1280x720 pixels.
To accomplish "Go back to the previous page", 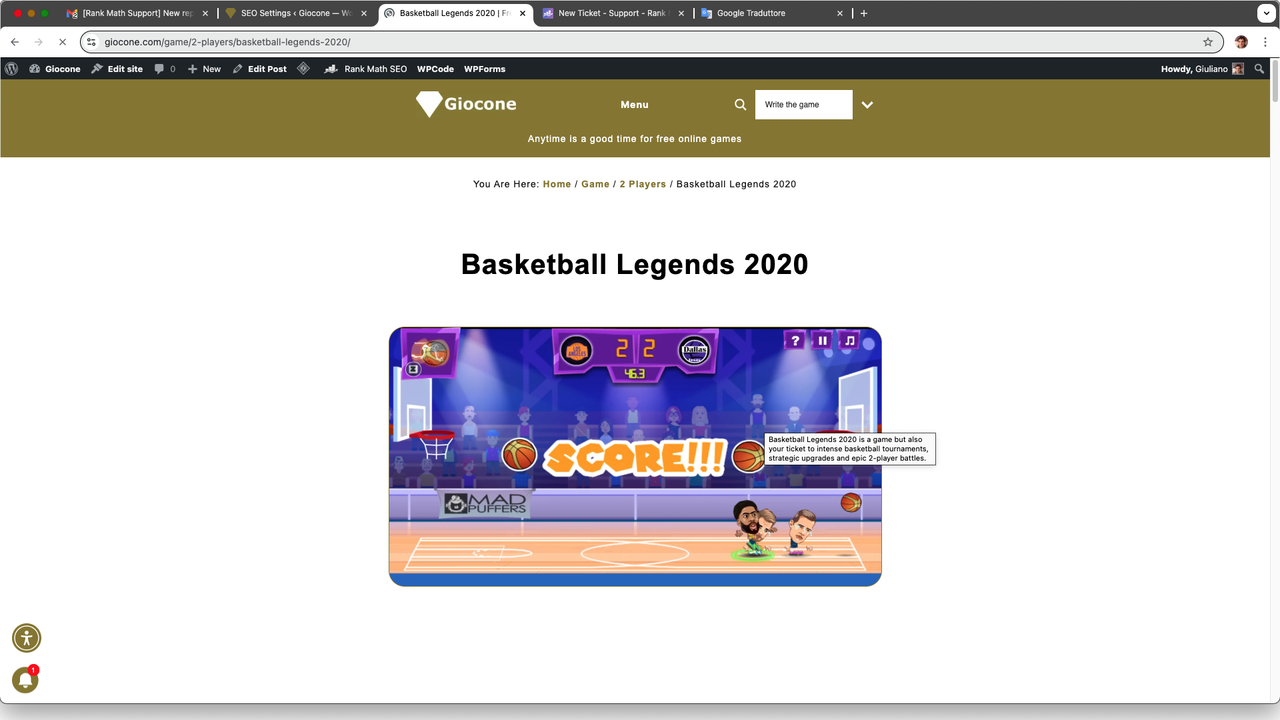I will point(14,42).
